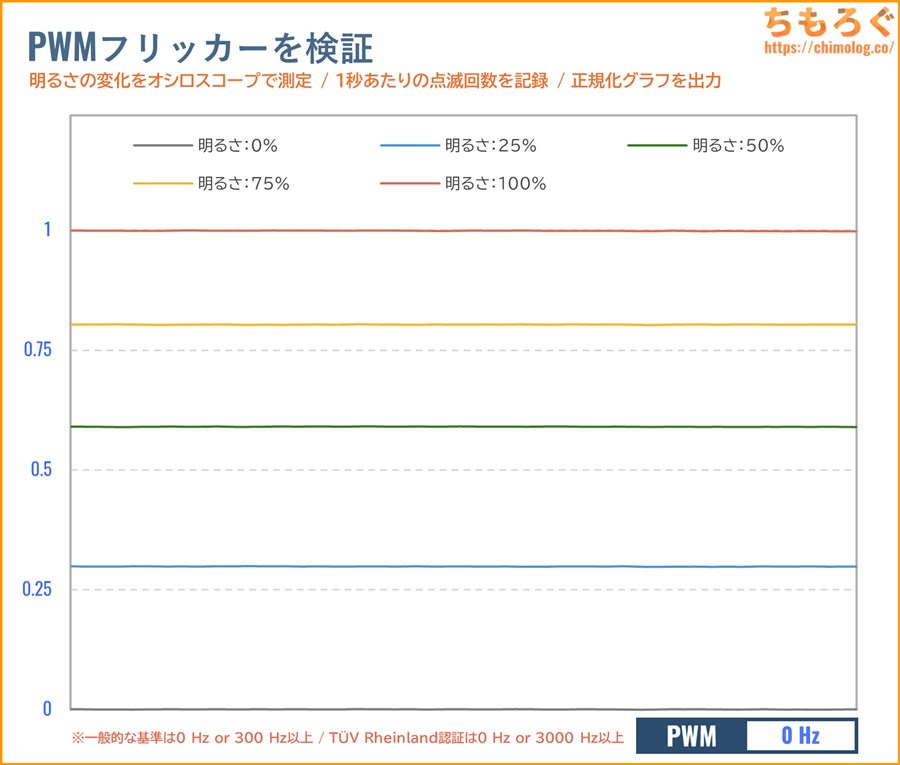Click the blue 25% legend line swatch
The height and width of the screenshot is (765, 900).
coord(410,146)
